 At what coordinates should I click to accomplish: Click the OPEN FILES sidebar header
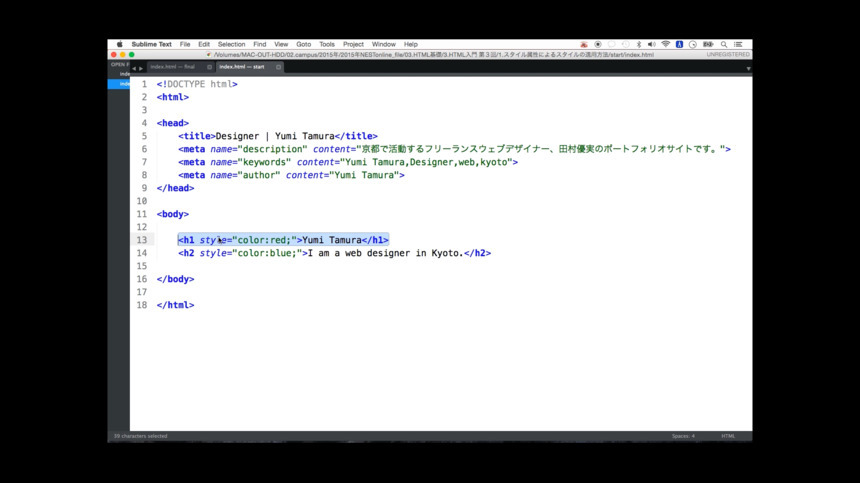pos(120,65)
